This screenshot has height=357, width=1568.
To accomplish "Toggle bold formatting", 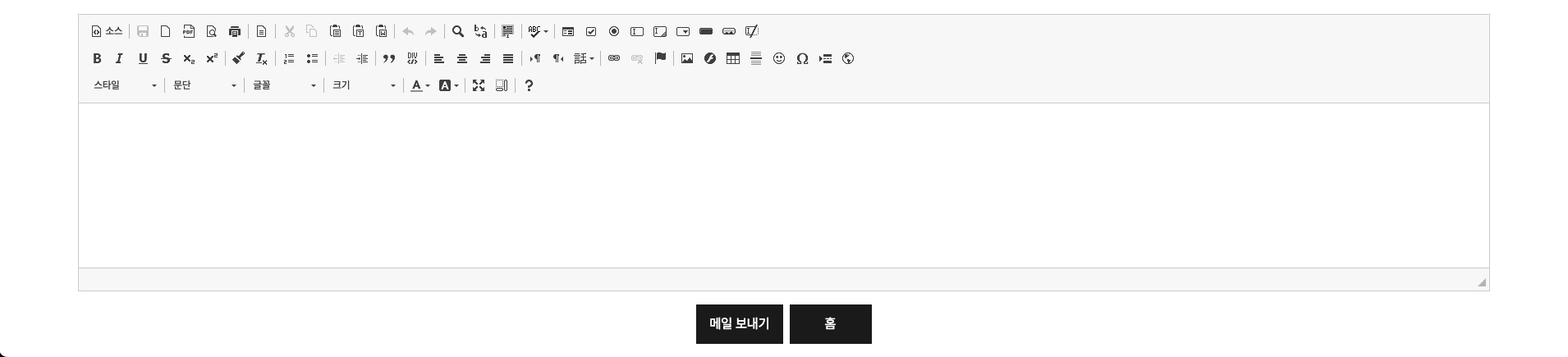I will [x=97, y=59].
